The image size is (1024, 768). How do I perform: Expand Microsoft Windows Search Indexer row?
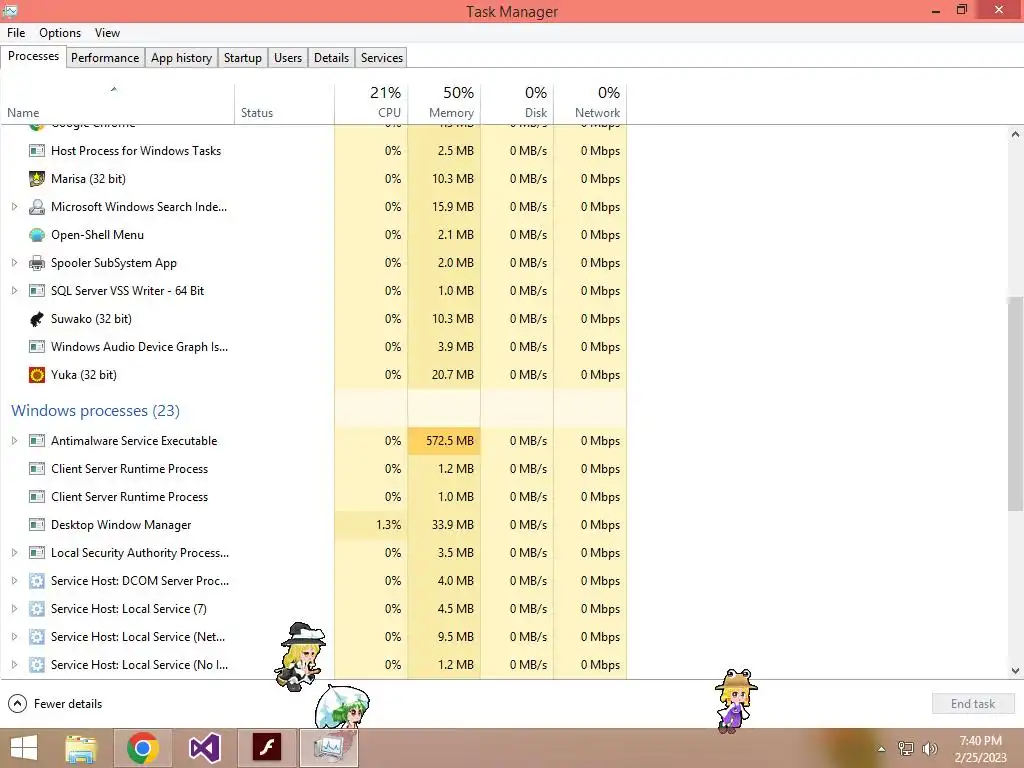click(14, 206)
